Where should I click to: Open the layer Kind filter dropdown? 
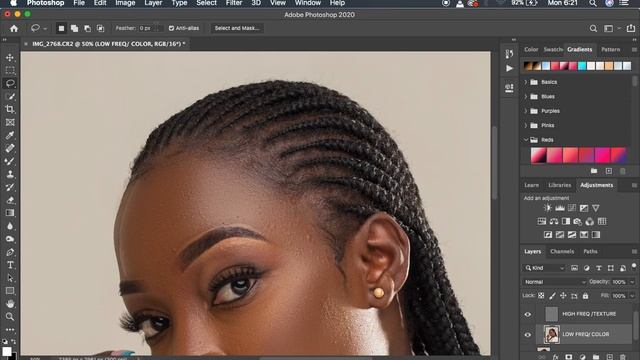[x=545, y=268]
